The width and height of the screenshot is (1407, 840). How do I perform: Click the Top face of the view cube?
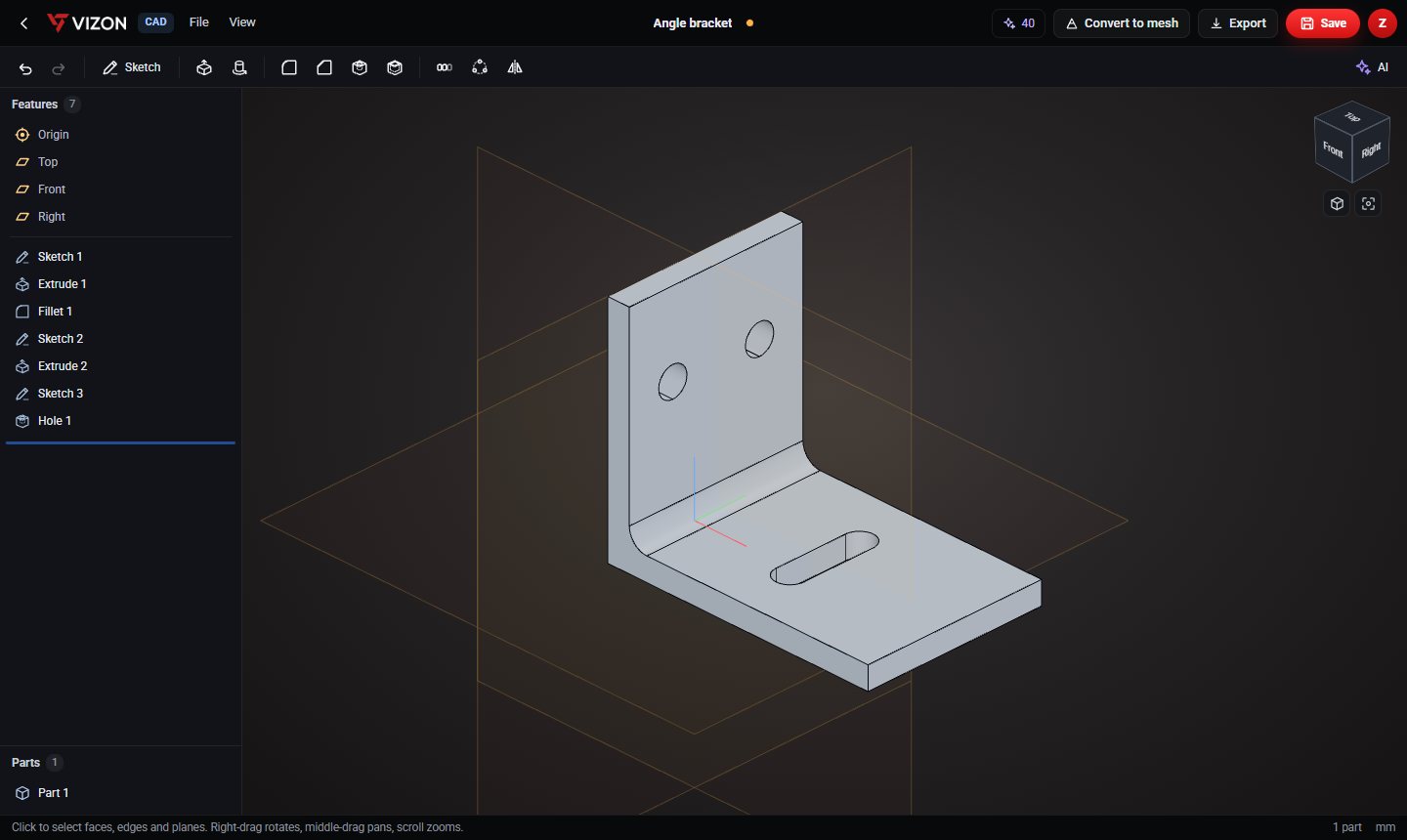(1352, 116)
